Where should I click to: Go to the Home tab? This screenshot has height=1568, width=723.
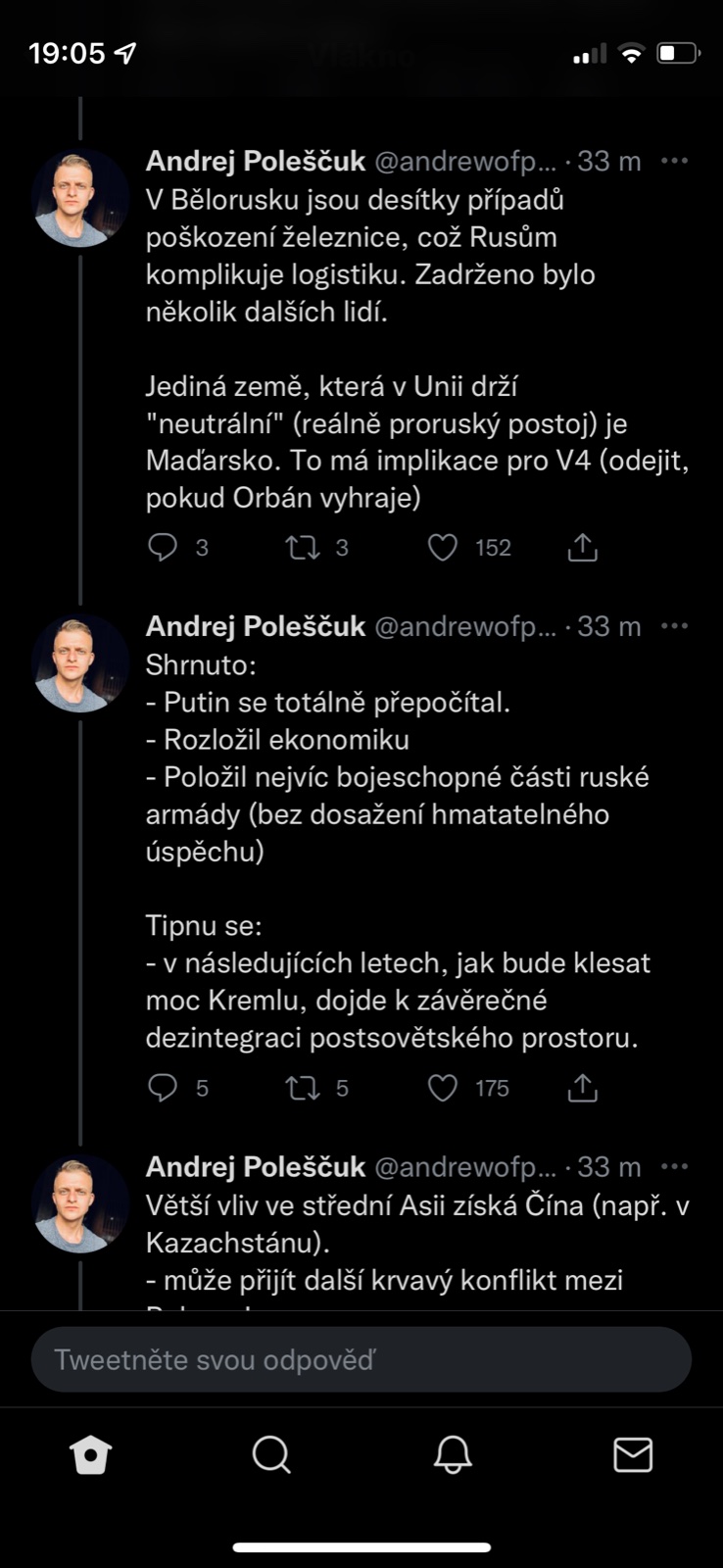(x=91, y=1455)
